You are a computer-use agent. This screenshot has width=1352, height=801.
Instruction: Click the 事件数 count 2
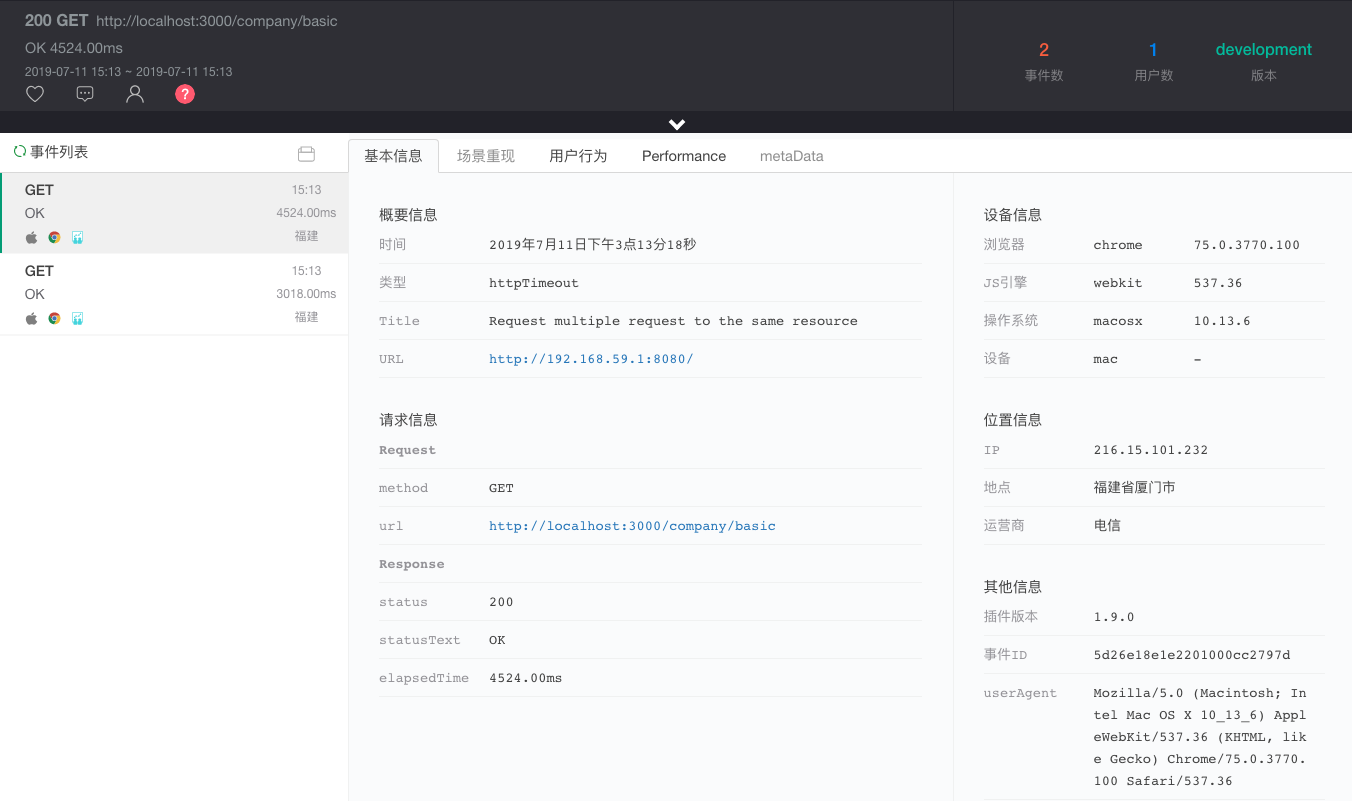pyautogui.click(x=1044, y=50)
